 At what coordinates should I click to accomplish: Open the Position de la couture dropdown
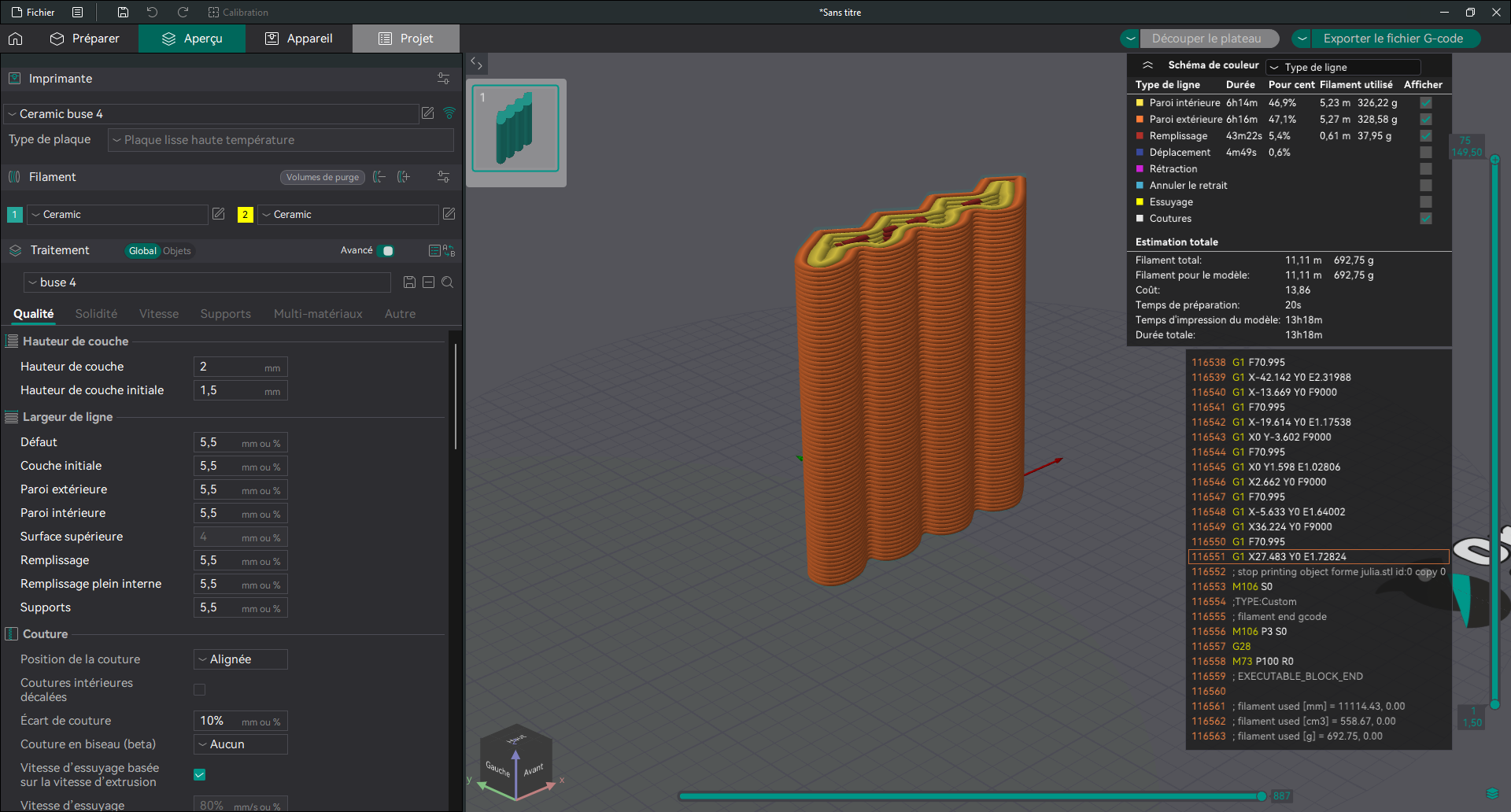pos(241,659)
